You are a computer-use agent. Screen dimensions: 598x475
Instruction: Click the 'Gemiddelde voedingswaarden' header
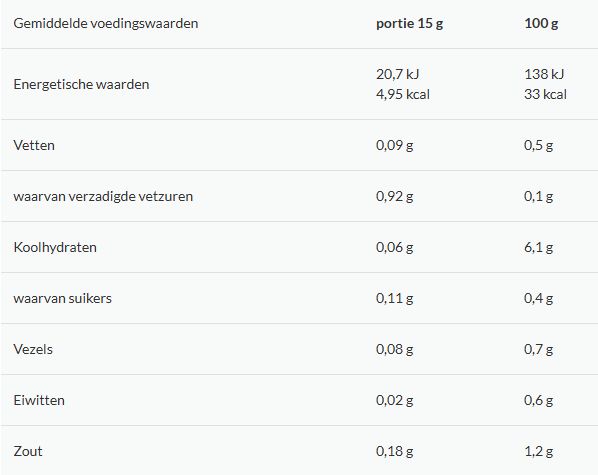106,24
